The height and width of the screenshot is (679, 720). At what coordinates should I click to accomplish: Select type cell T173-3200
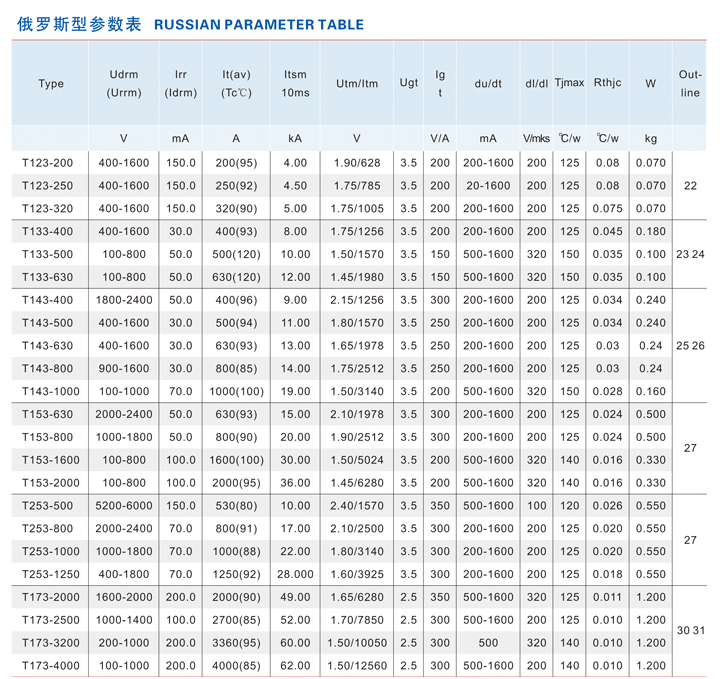pos(51,643)
